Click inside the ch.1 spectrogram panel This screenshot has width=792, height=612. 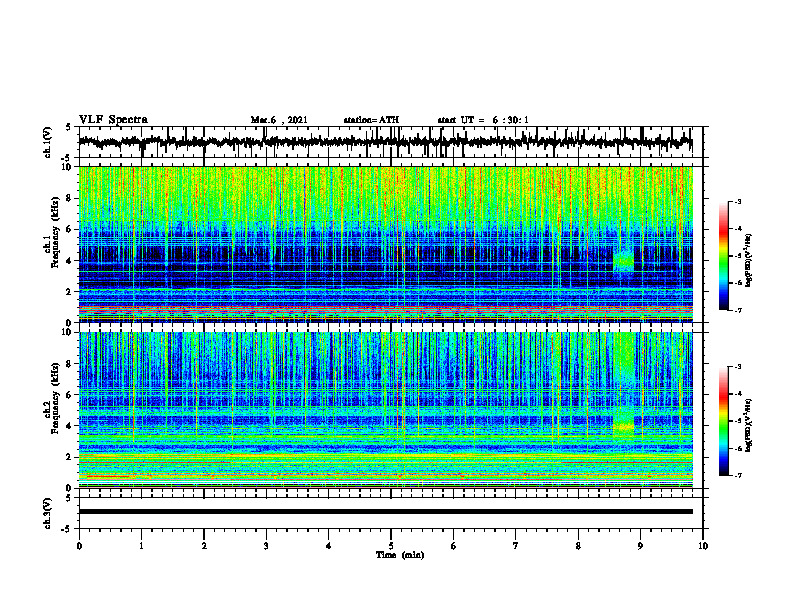coord(385,244)
